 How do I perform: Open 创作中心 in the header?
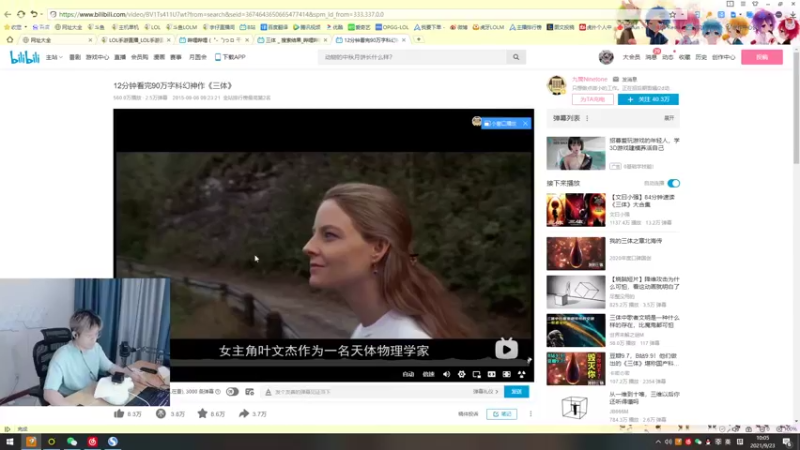(x=723, y=57)
